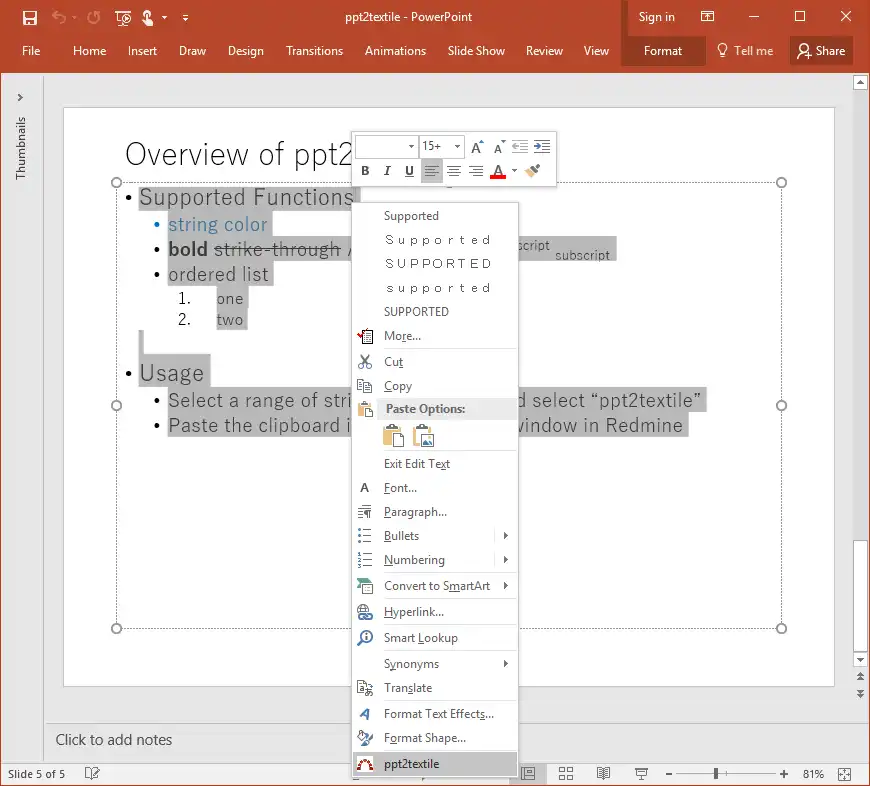
Task: Click the Save icon in title bar
Action: pyautogui.click(x=29, y=18)
